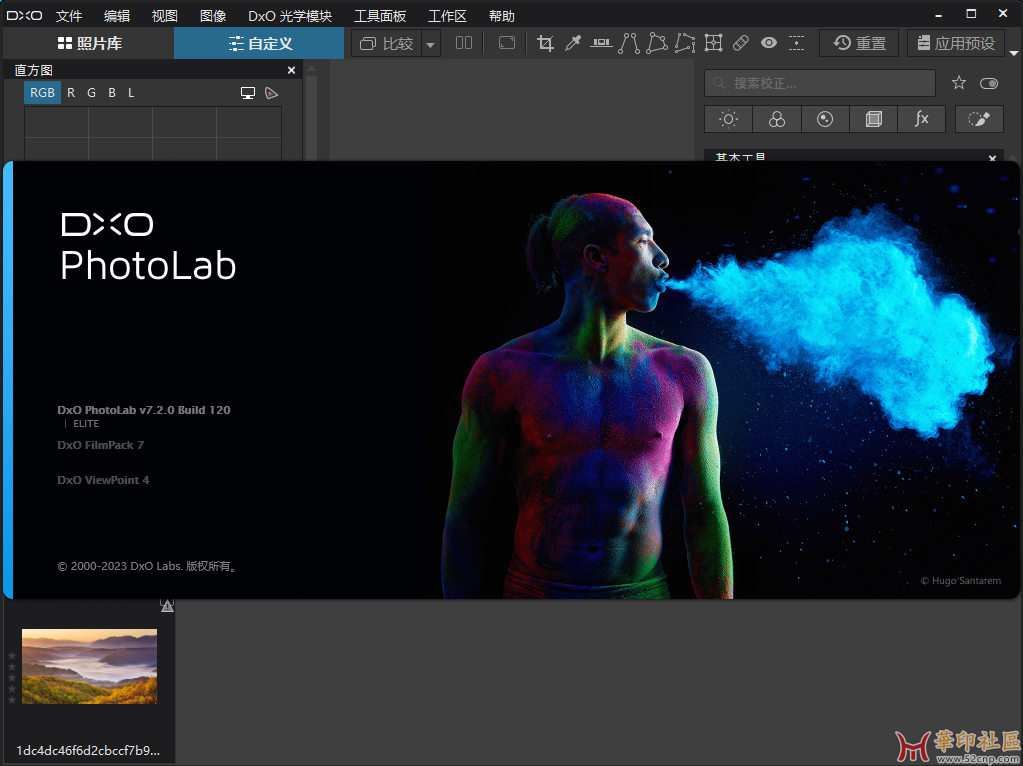
Task: Open the 工作区 menu
Action: coord(447,16)
